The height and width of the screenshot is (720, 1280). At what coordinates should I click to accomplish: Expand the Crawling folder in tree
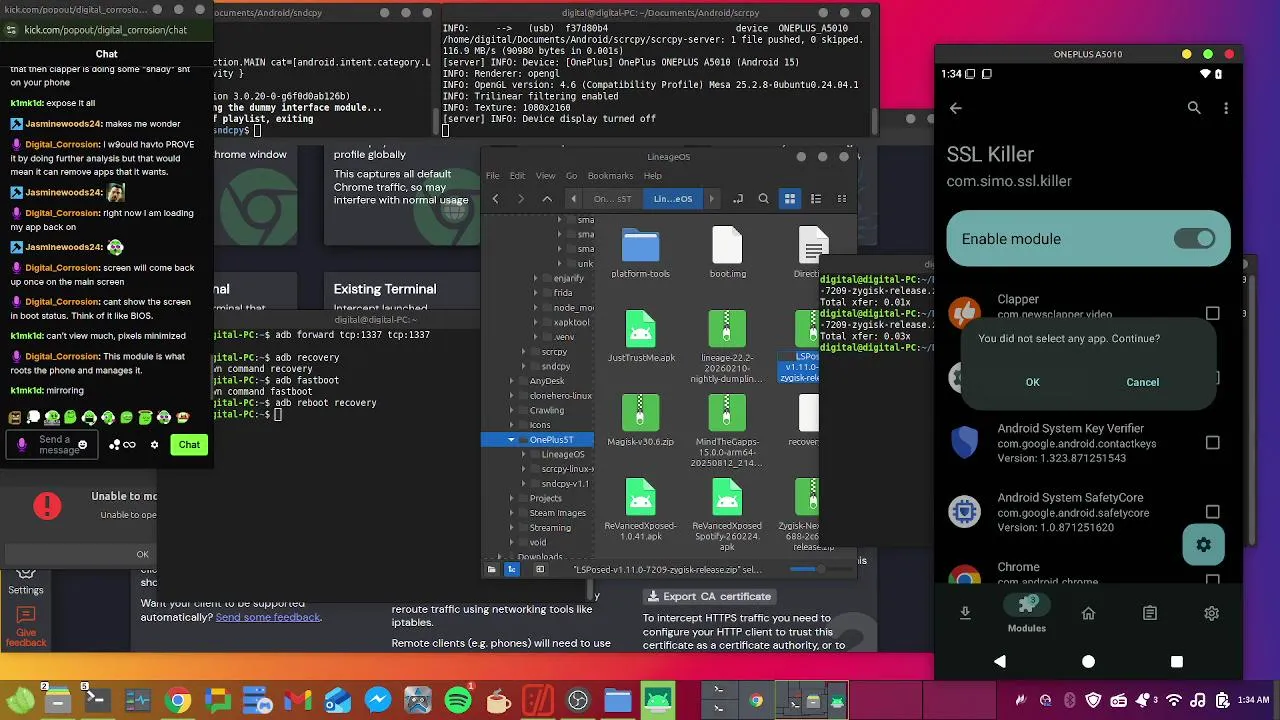pos(511,410)
